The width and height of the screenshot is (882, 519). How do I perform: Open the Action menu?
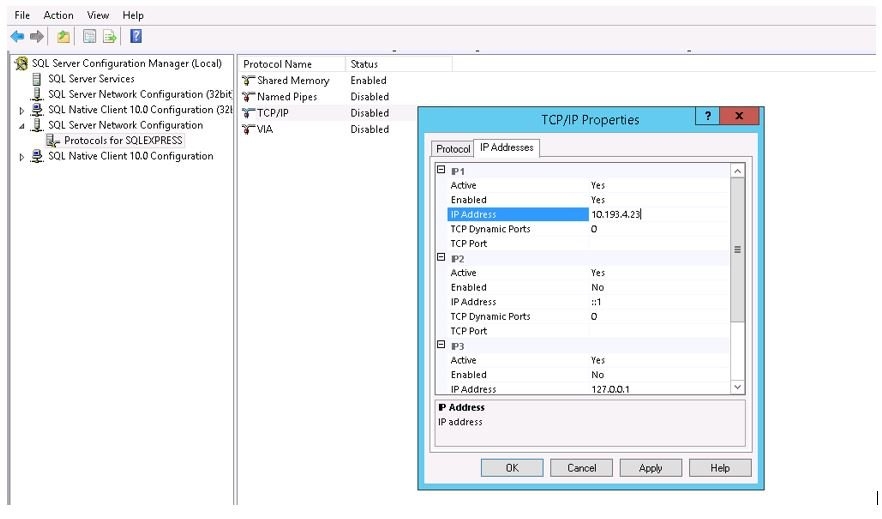(x=58, y=15)
